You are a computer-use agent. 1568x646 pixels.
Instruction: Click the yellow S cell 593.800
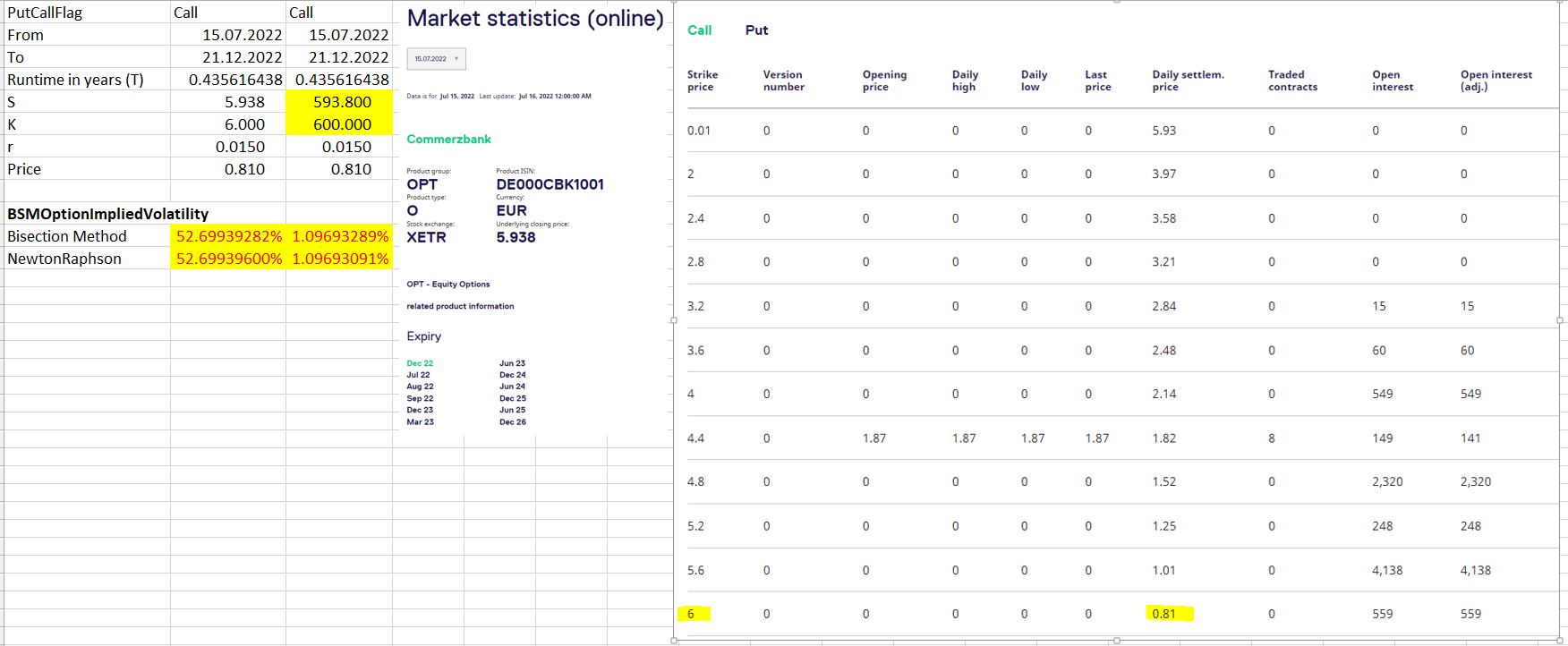pos(340,102)
